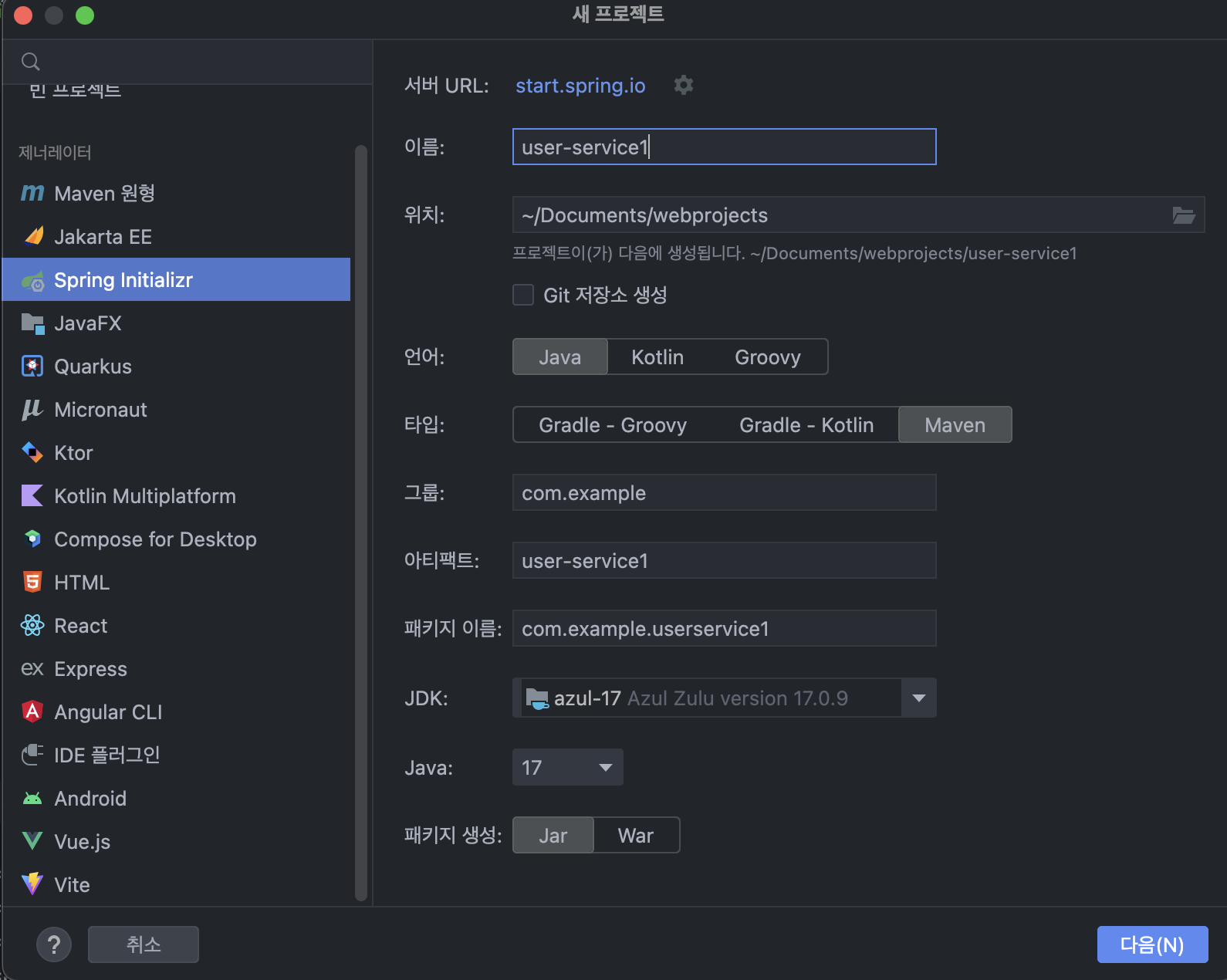Image resolution: width=1227 pixels, height=980 pixels.
Task: Select Jar packaging
Action: 553,836
